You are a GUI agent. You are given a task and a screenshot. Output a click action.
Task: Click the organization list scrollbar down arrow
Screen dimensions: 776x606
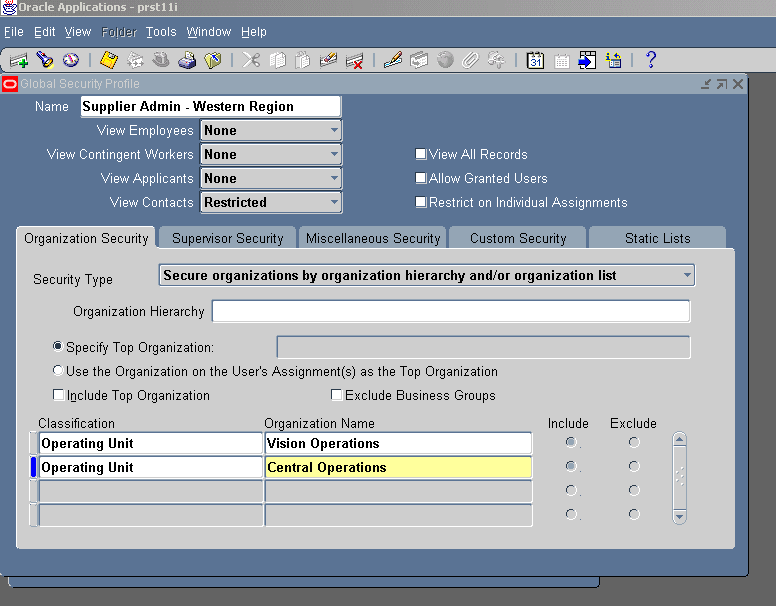pos(679,516)
